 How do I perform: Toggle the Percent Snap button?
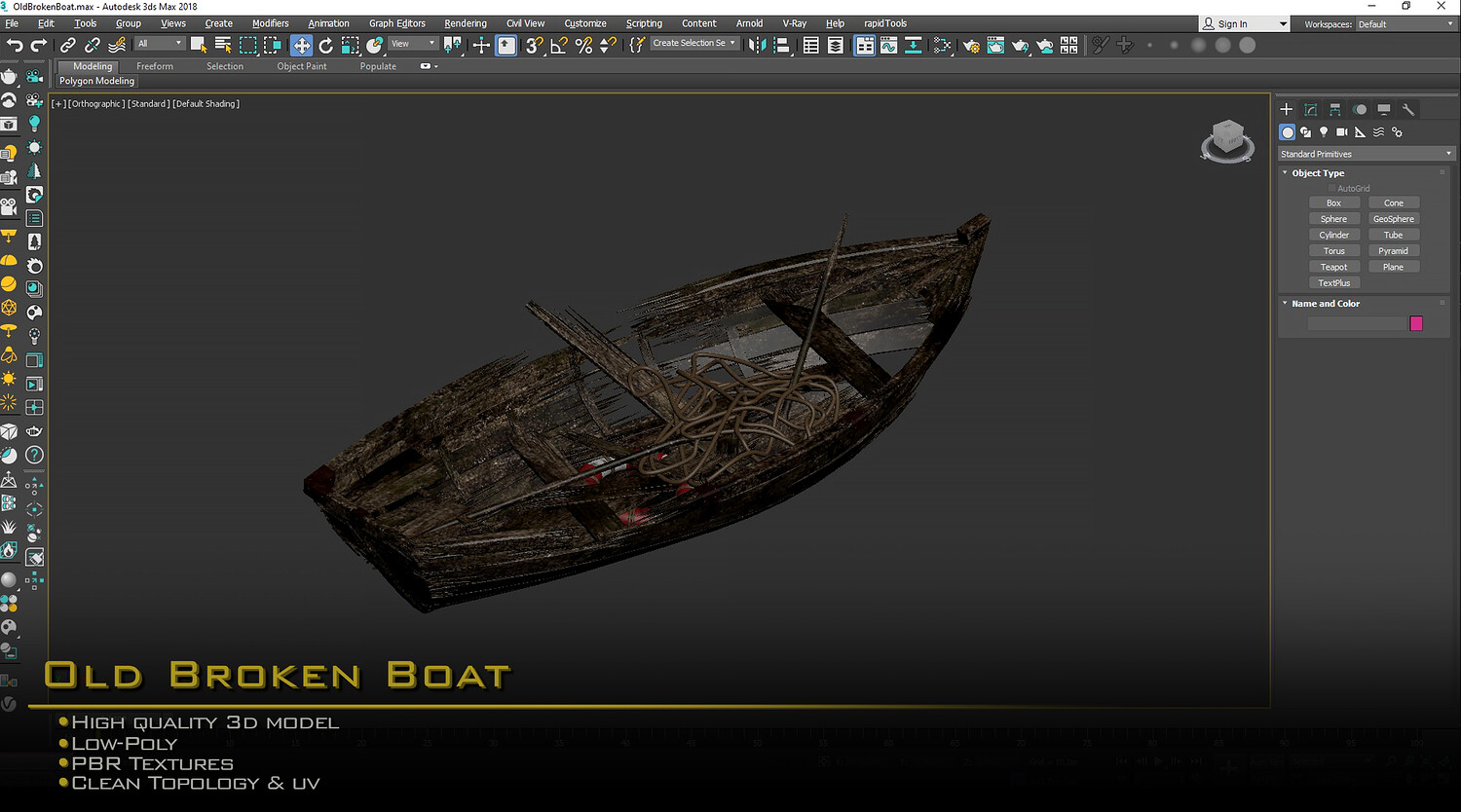point(583,45)
